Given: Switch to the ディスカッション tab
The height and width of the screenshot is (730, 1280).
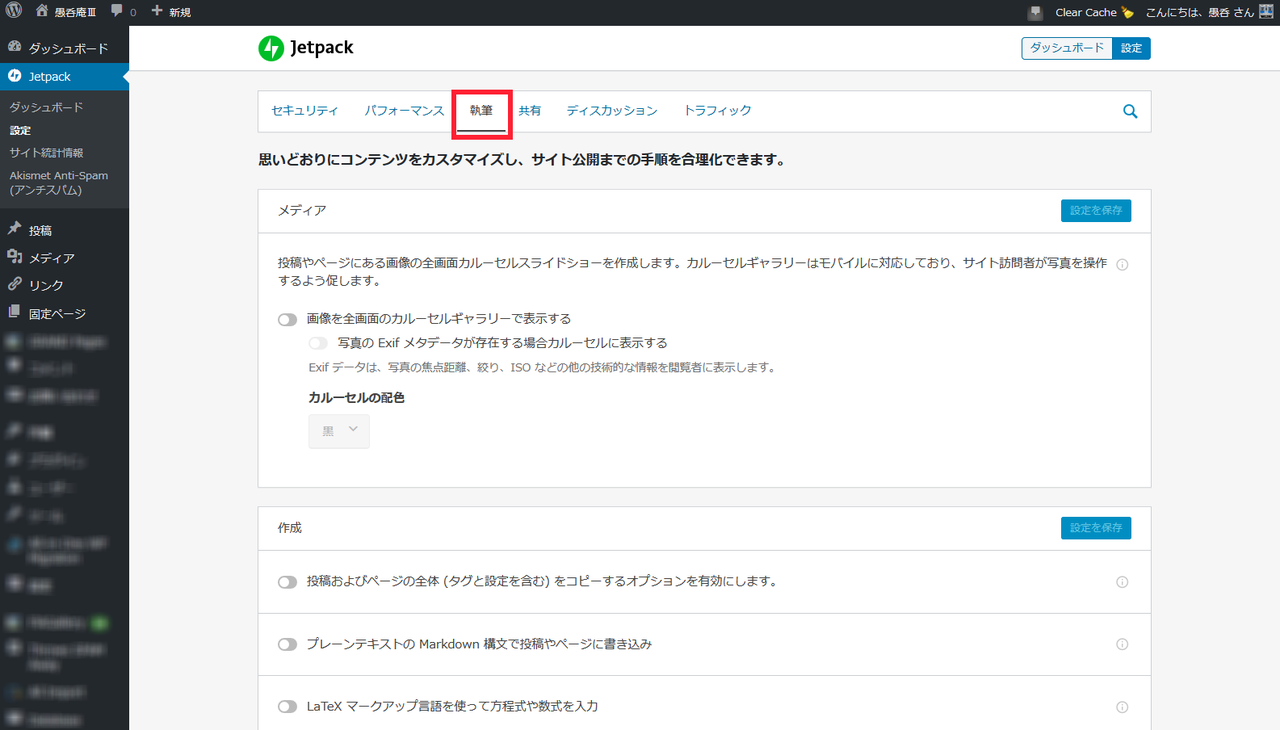Looking at the screenshot, I should coord(612,111).
